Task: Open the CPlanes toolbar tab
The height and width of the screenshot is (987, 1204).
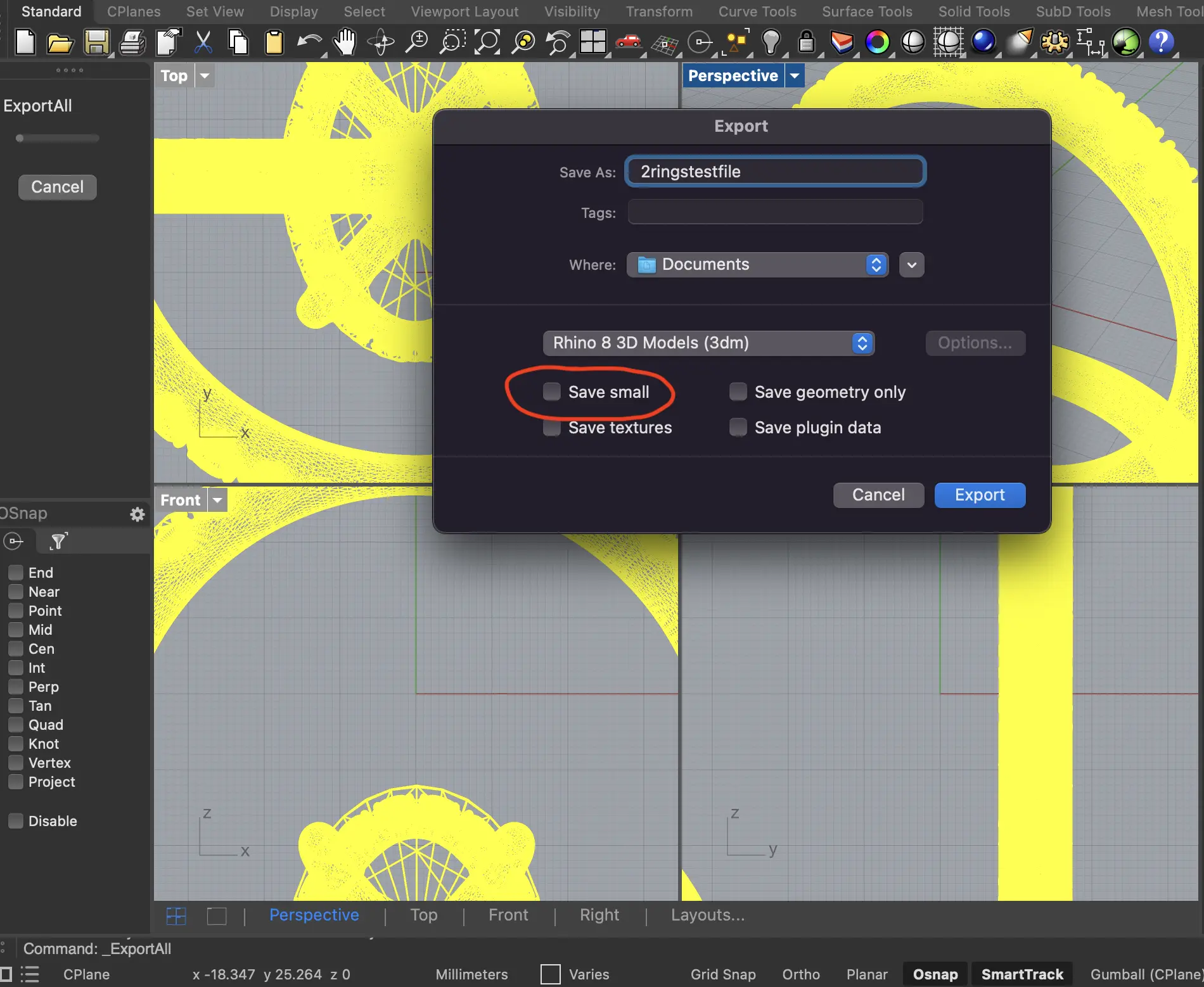Action: click(134, 11)
